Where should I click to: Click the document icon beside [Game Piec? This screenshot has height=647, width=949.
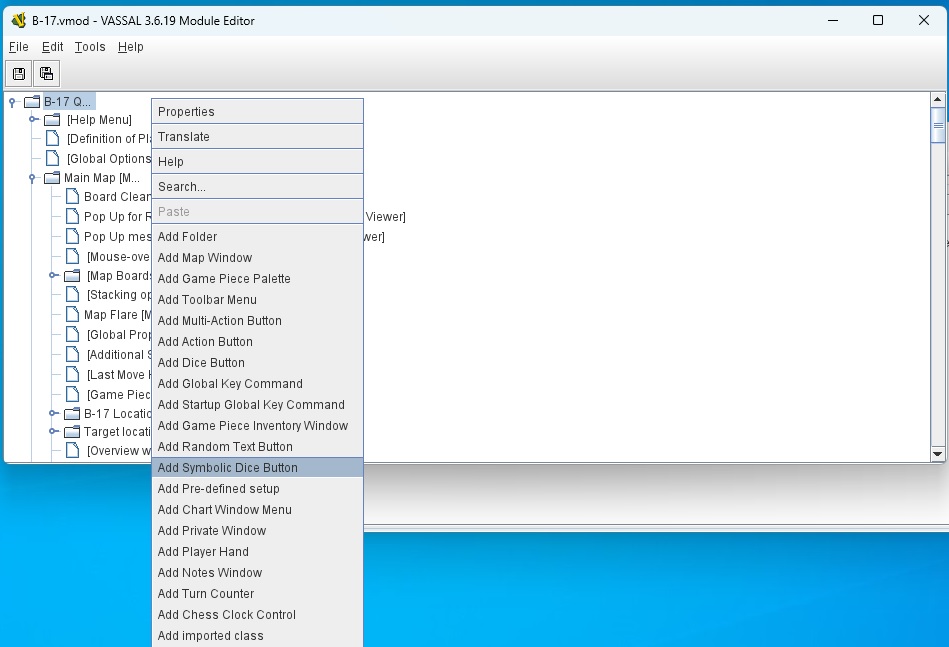point(73,395)
